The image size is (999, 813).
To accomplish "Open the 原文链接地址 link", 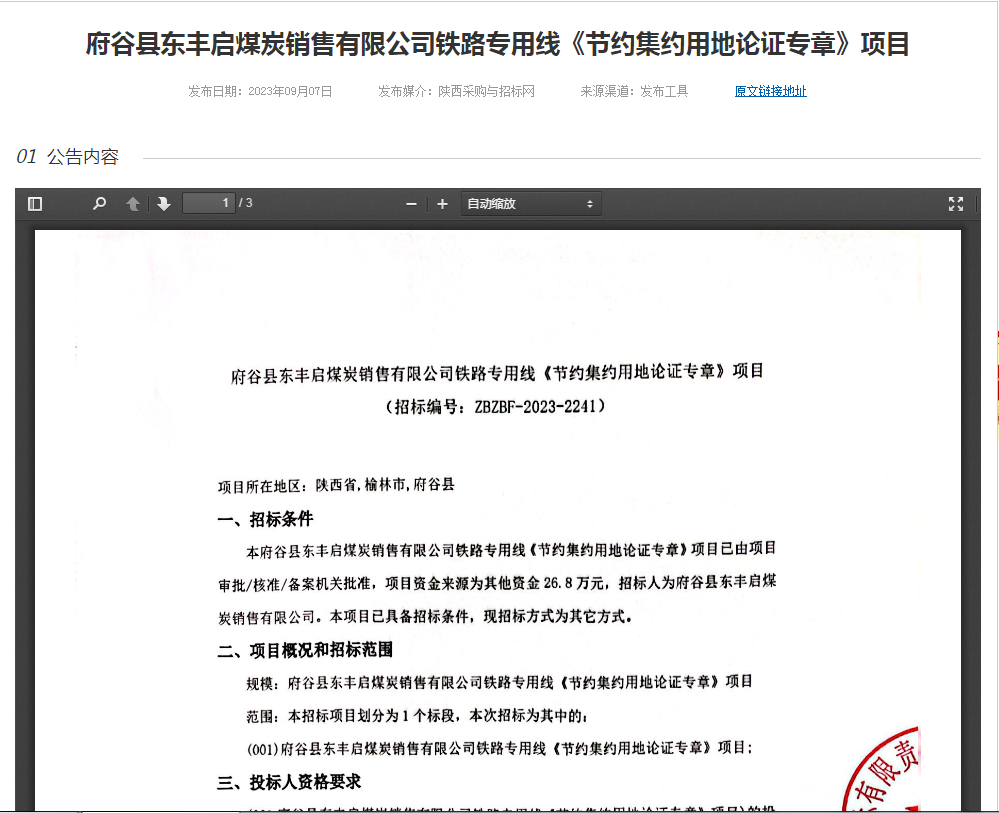I will 770,91.
